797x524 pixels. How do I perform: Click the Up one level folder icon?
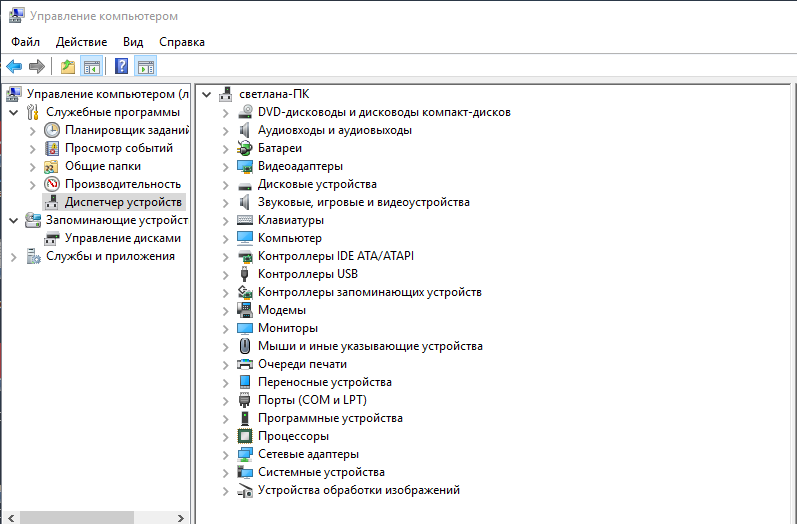tap(68, 67)
